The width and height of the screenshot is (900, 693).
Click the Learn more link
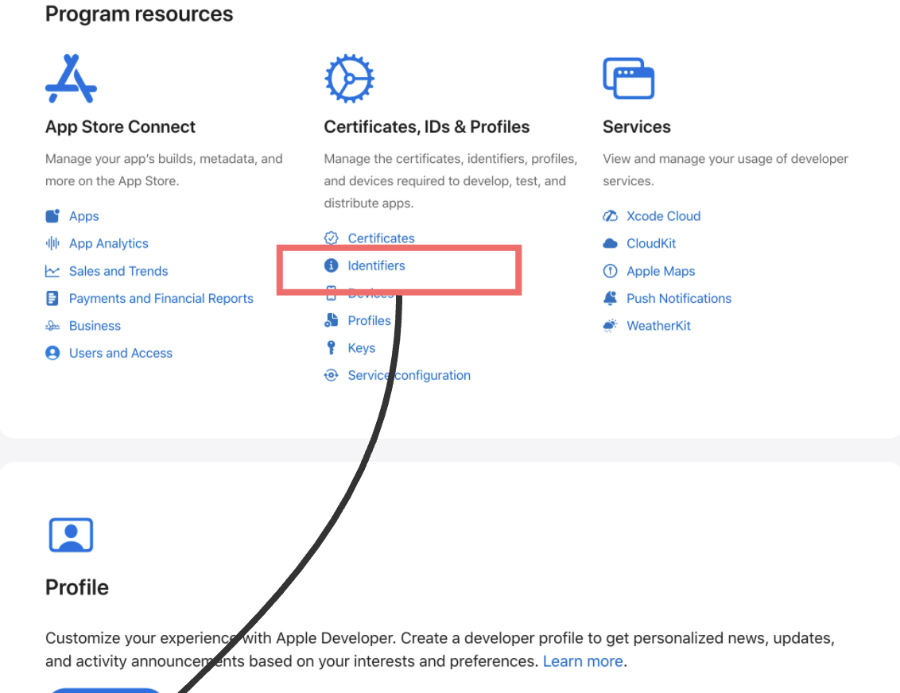[x=583, y=661]
